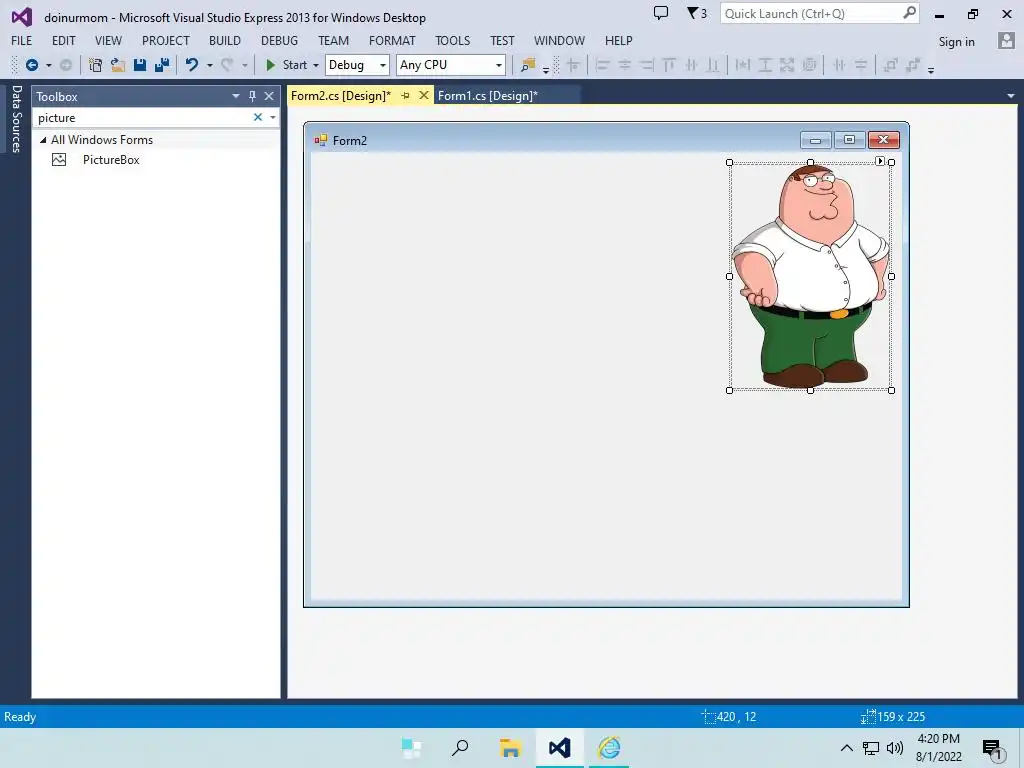Click the Align Middles layout icon

(x=691, y=65)
